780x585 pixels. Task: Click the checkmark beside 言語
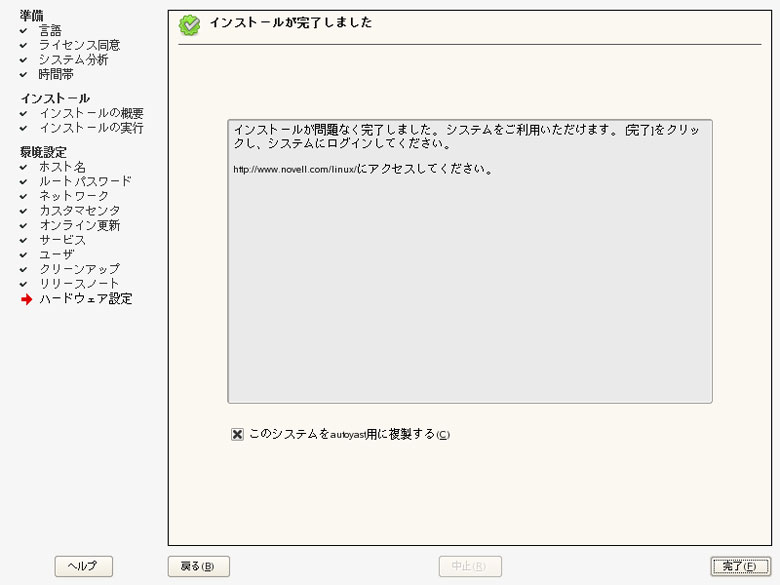(x=23, y=31)
